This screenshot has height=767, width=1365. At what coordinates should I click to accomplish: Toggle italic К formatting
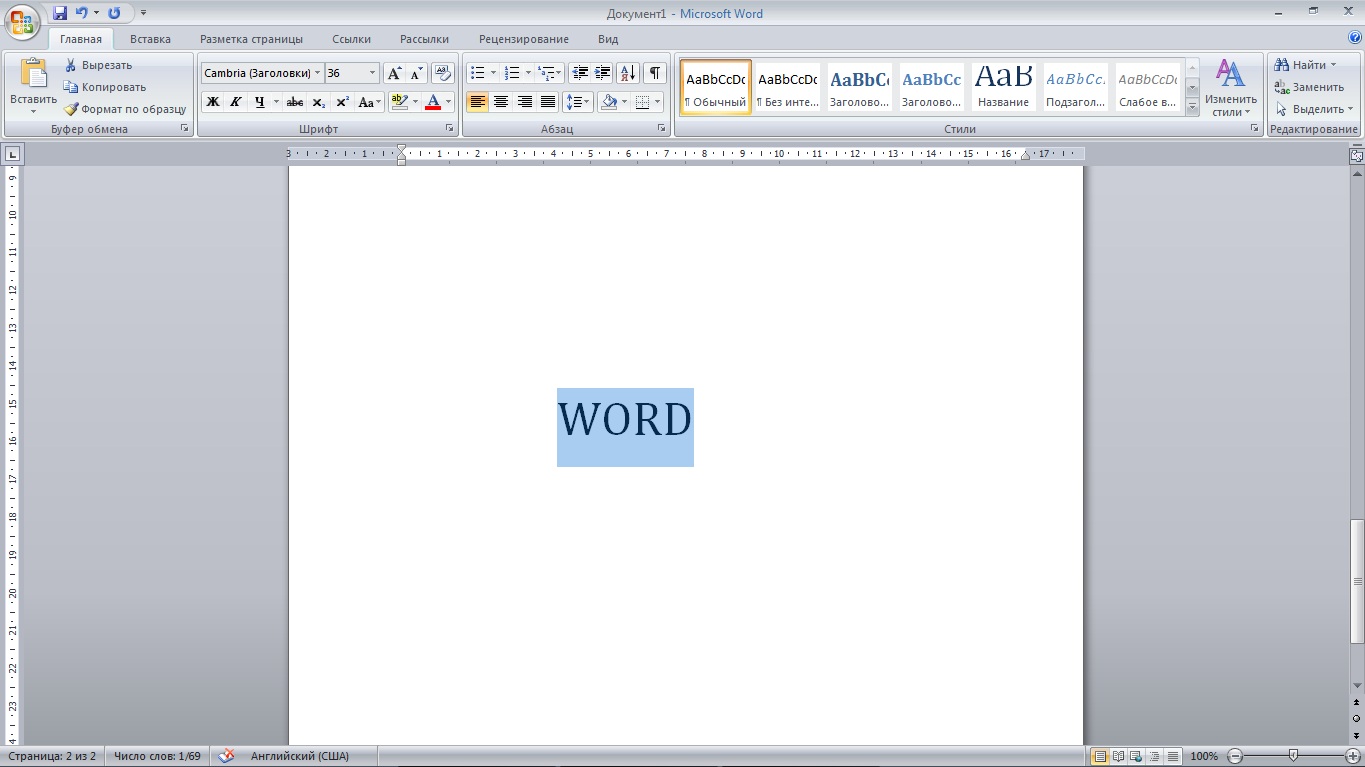click(x=235, y=102)
